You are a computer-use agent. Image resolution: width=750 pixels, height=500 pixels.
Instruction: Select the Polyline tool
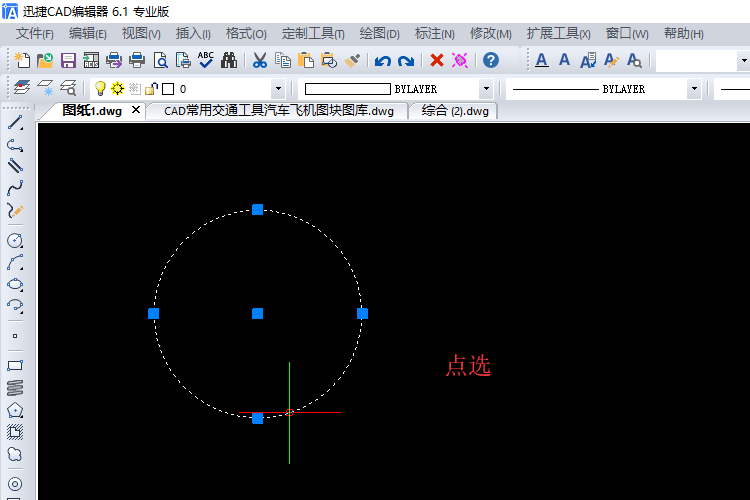click(x=15, y=145)
